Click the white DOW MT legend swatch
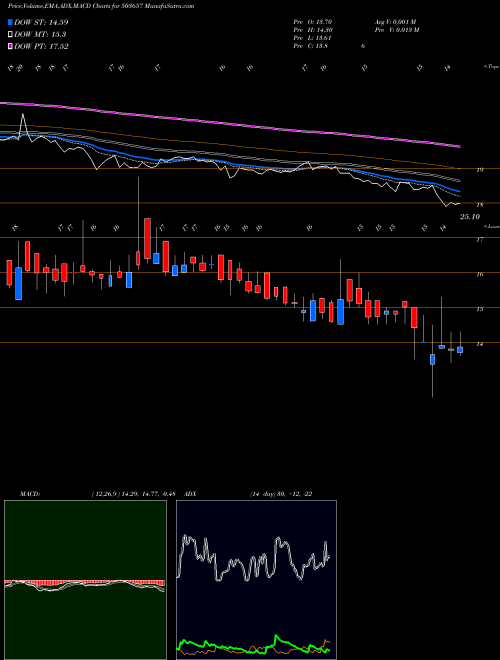Viewport: 500px width, 660px height. point(11,35)
